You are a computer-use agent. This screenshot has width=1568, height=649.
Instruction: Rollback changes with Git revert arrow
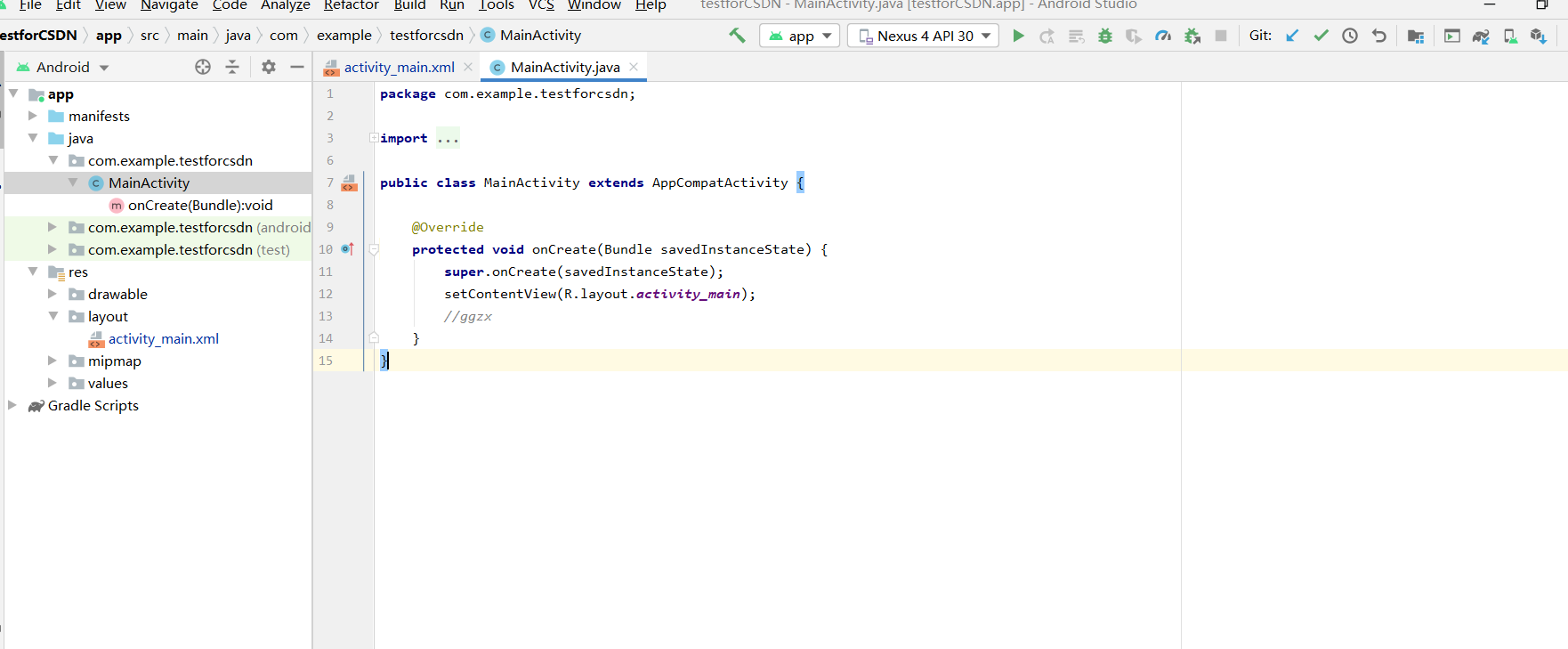1379,36
